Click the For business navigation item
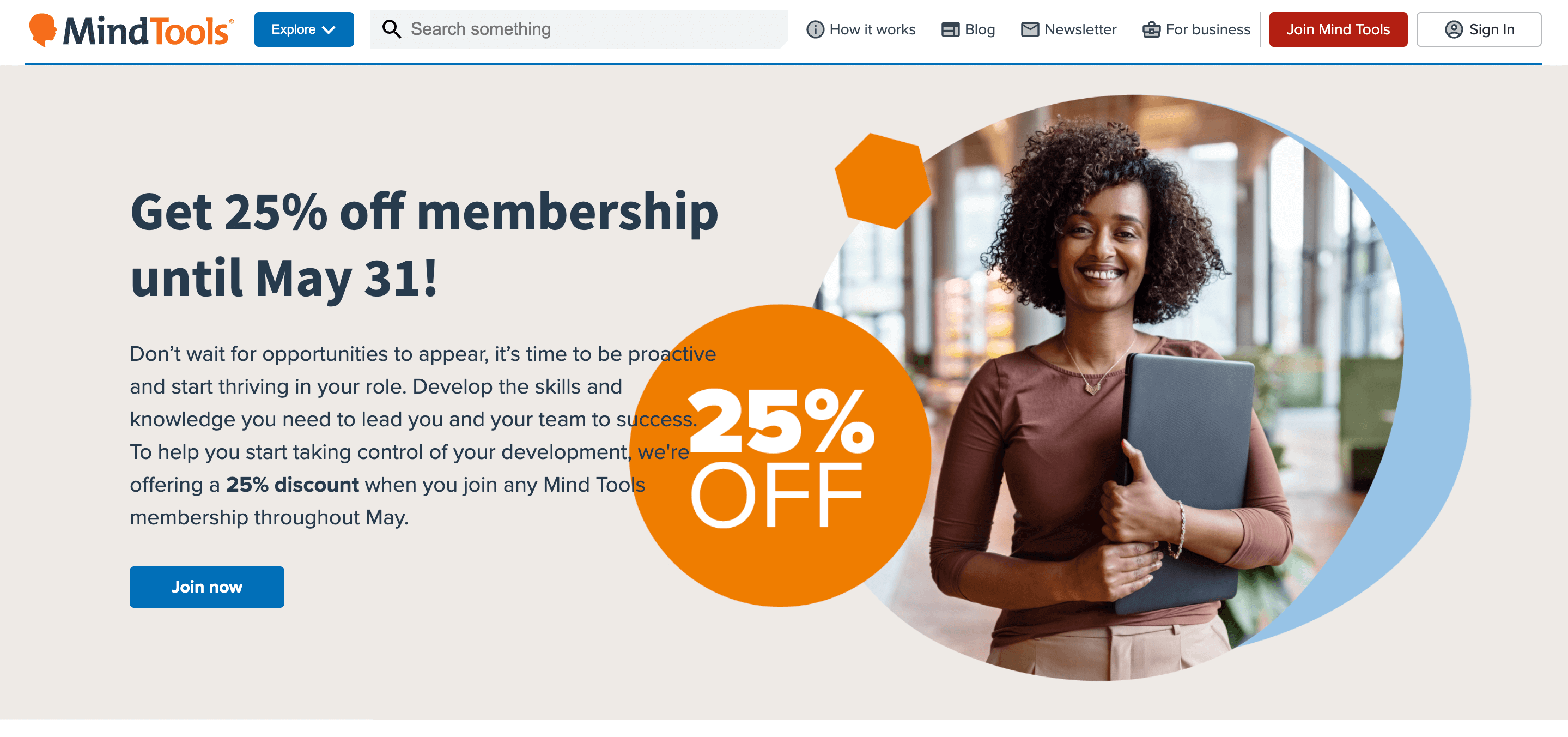 [x=1197, y=28]
